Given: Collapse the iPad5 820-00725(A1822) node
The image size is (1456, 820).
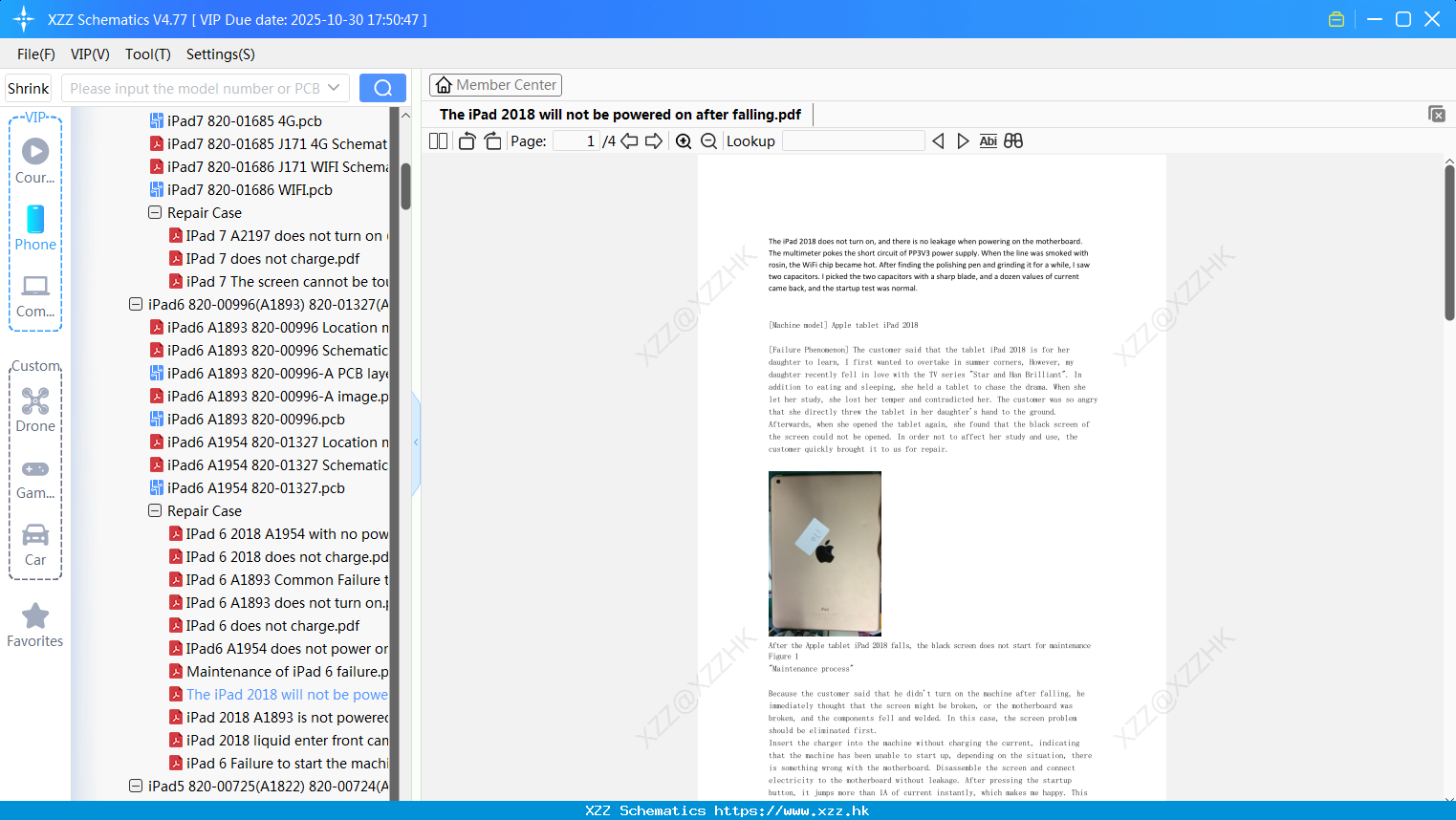Looking at the screenshot, I should [136, 786].
